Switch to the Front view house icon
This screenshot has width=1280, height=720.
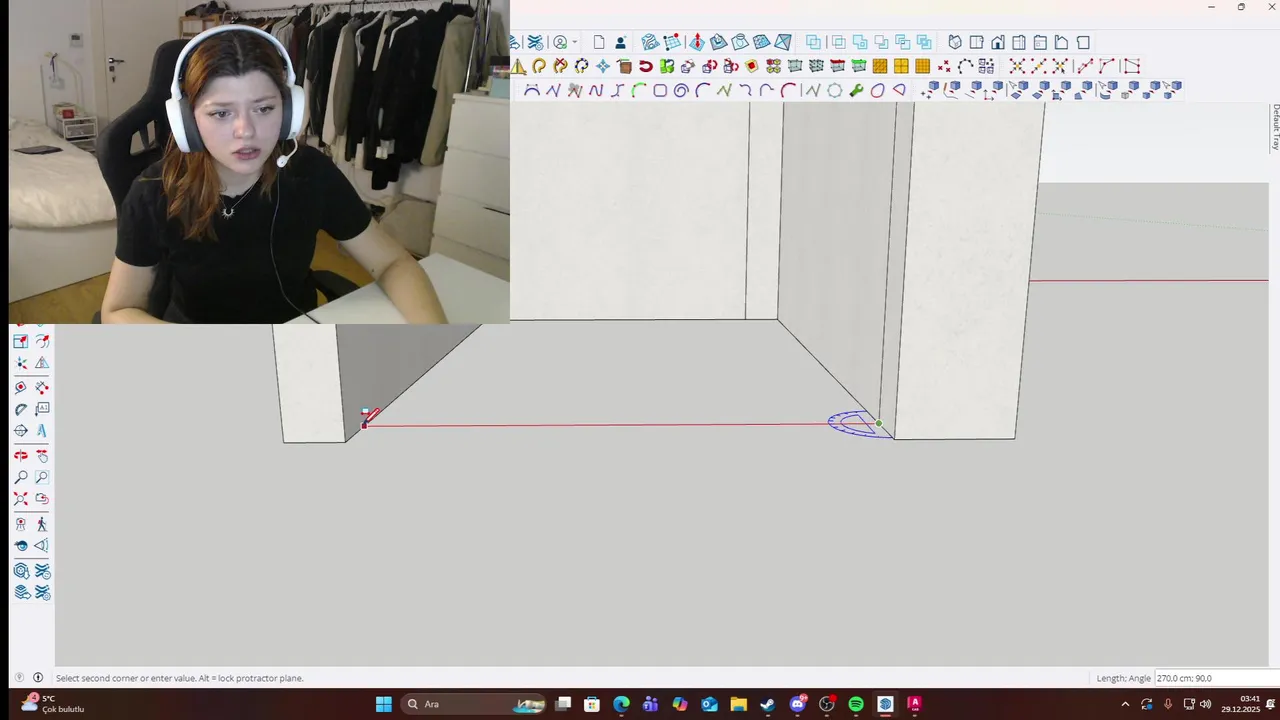998,42
